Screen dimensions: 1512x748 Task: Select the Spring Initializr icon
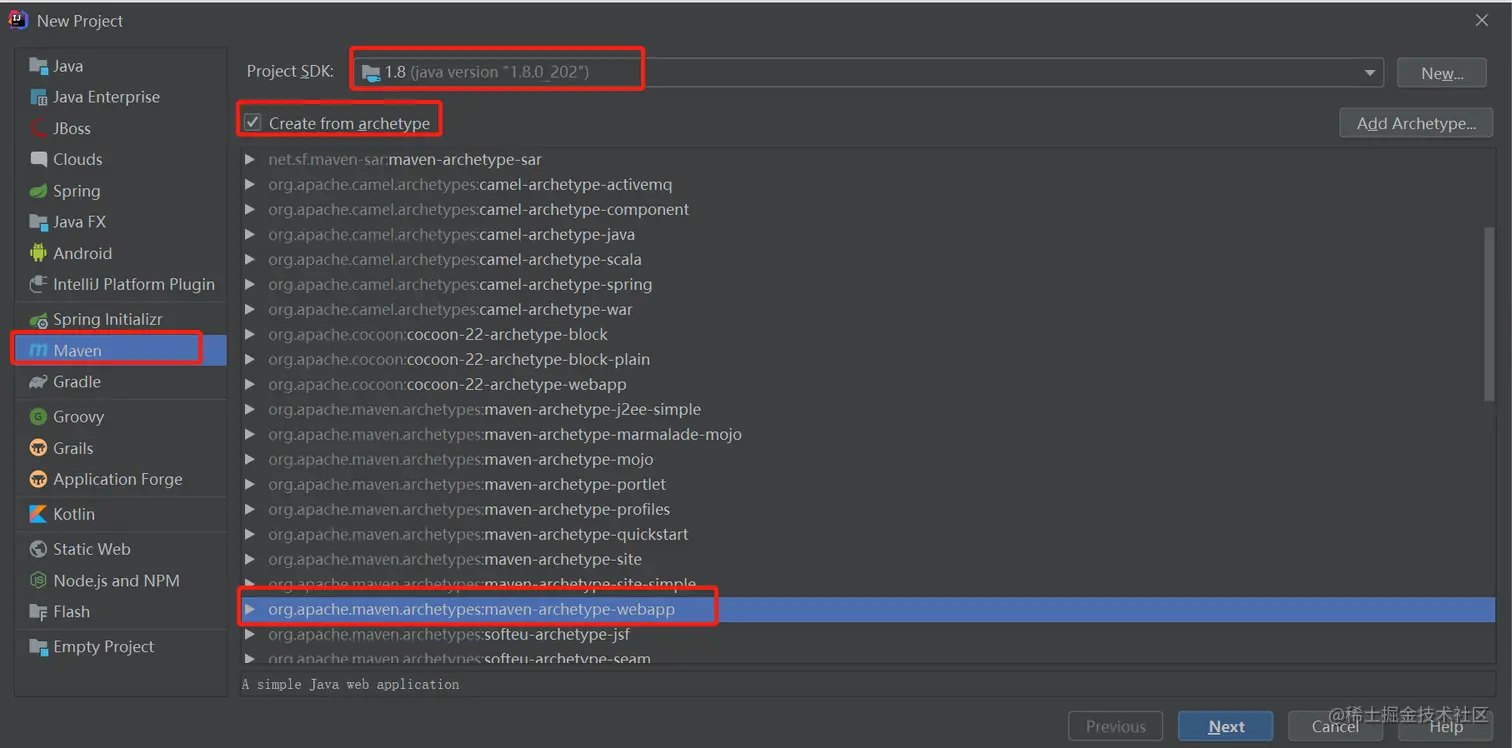click(39, 319)
